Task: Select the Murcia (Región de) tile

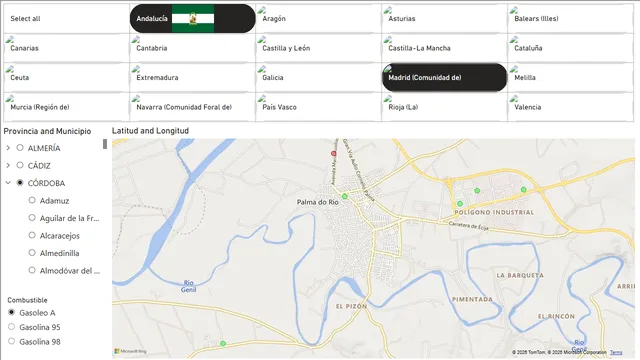Action: point(67,107)
